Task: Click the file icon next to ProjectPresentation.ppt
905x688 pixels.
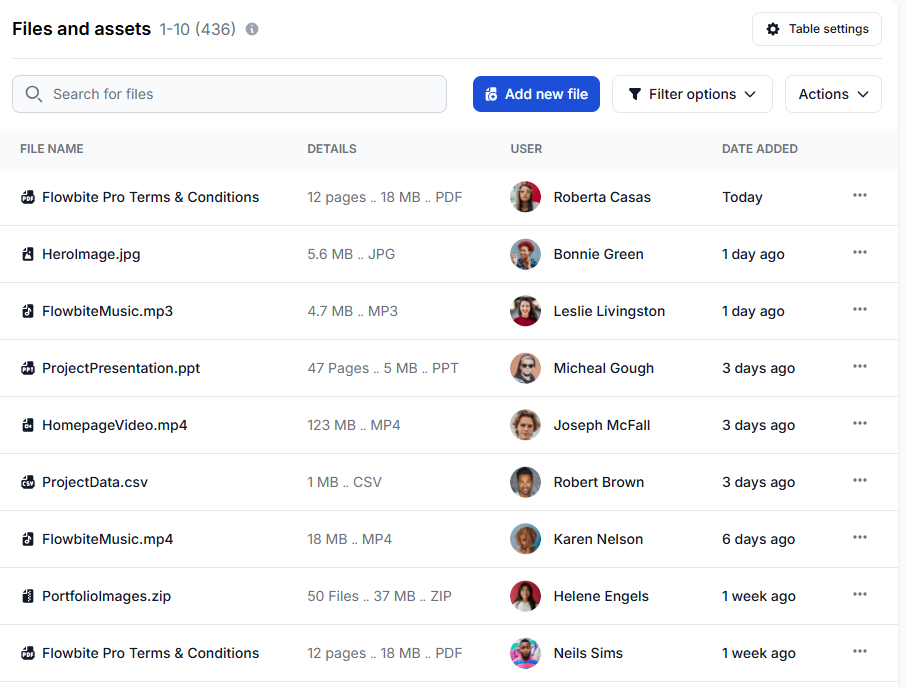Action: [28, 368]
